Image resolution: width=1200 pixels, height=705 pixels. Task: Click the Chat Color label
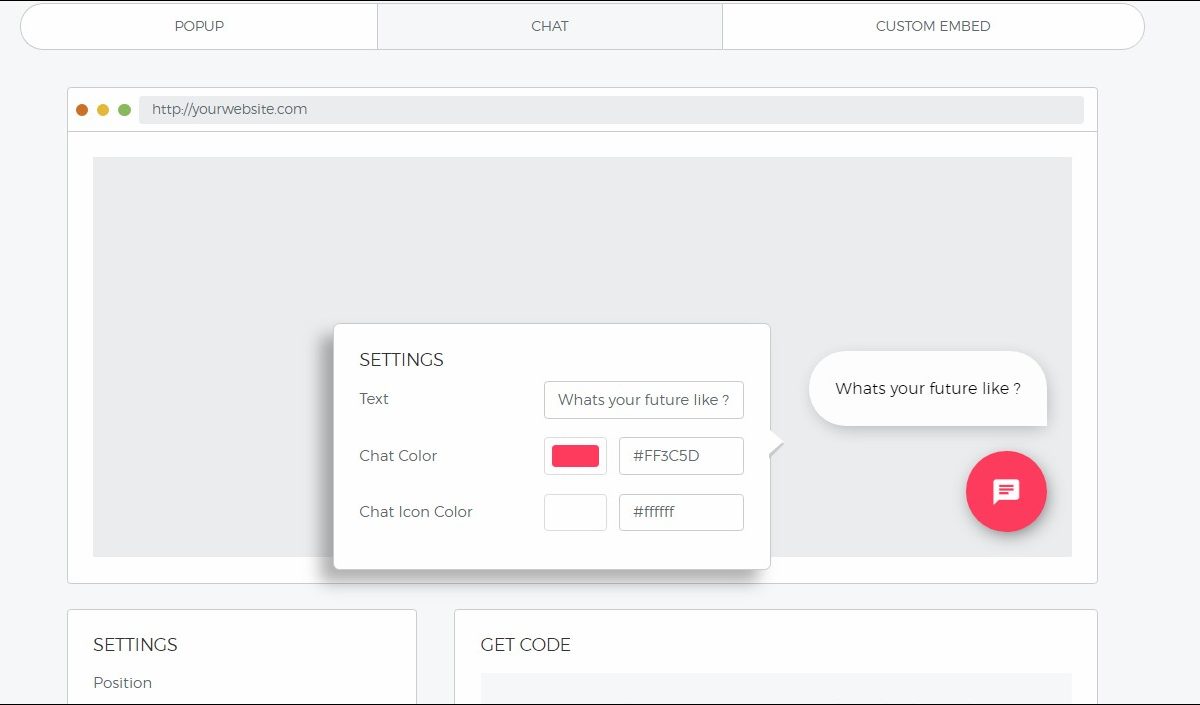click(398, 456)
